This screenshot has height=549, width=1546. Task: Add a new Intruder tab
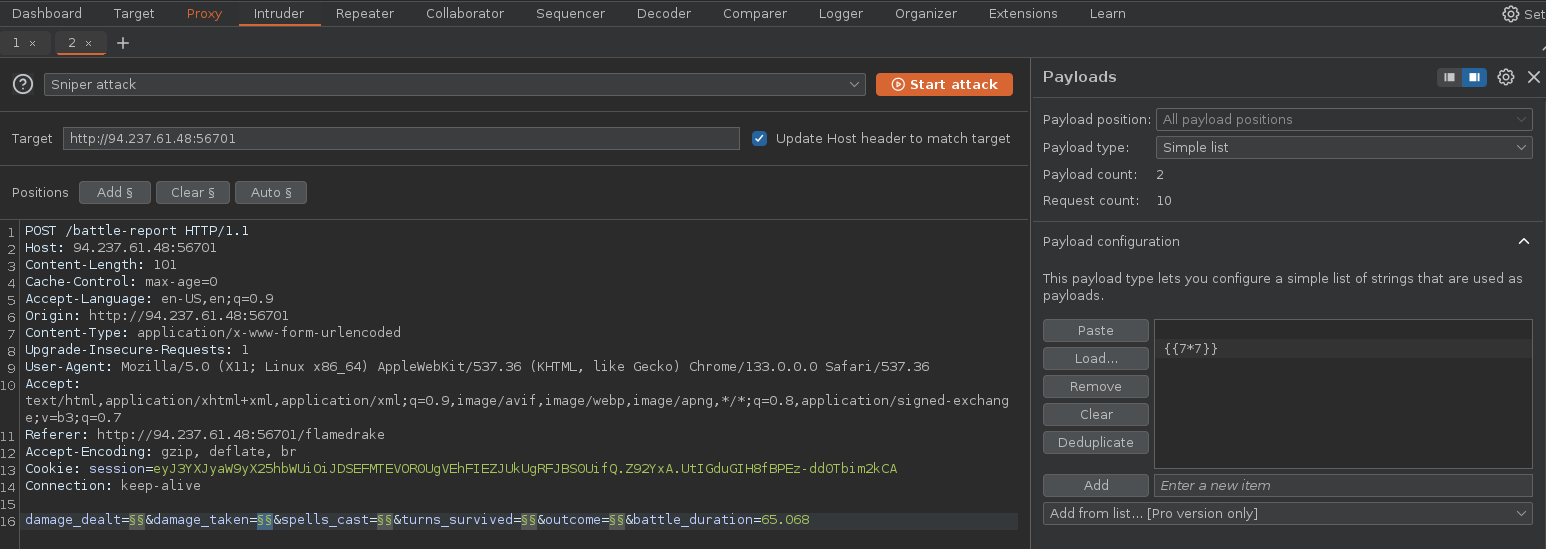tap(123, 43)
